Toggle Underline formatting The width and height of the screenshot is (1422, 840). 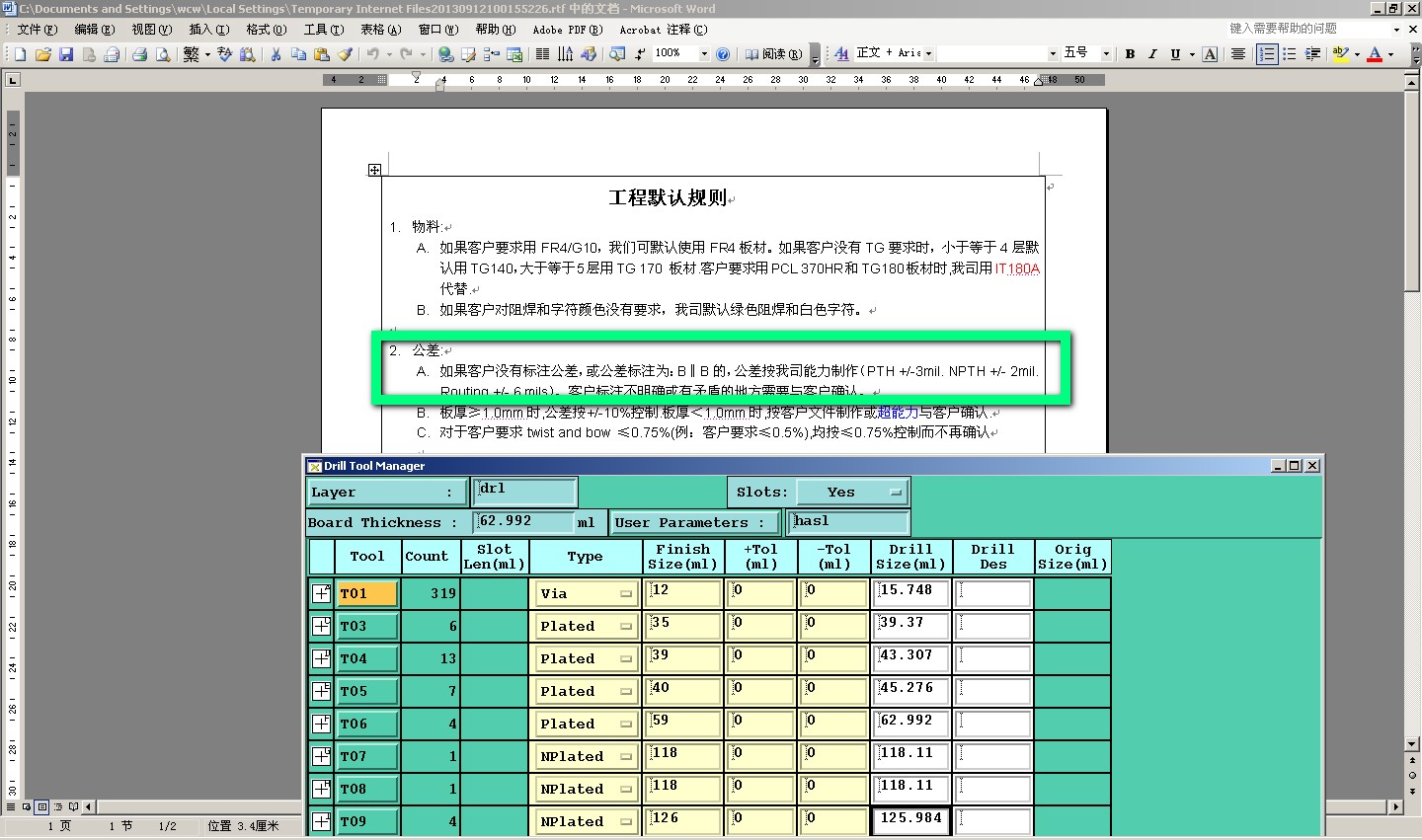pyautogui.click(x=1175, y=54)
